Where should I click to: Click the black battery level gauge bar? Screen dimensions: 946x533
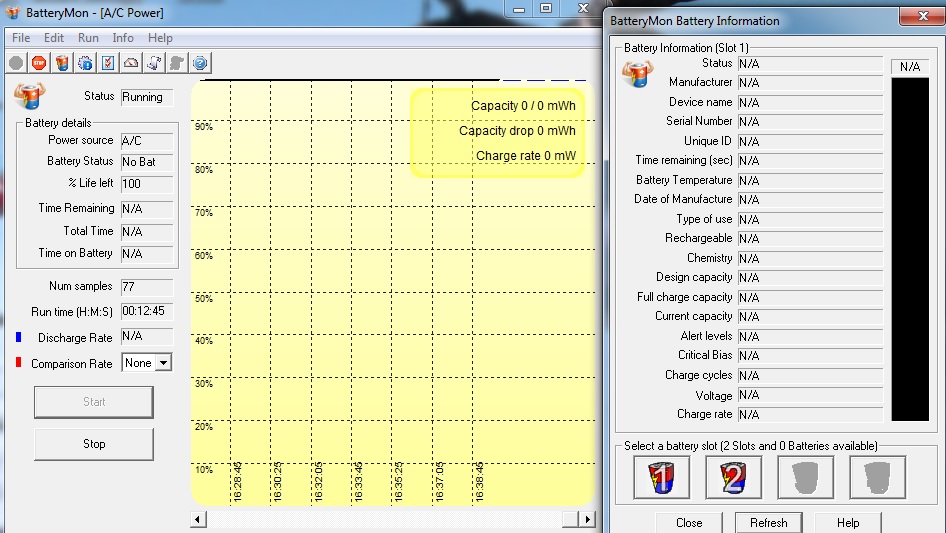click(x=910, y=249)
